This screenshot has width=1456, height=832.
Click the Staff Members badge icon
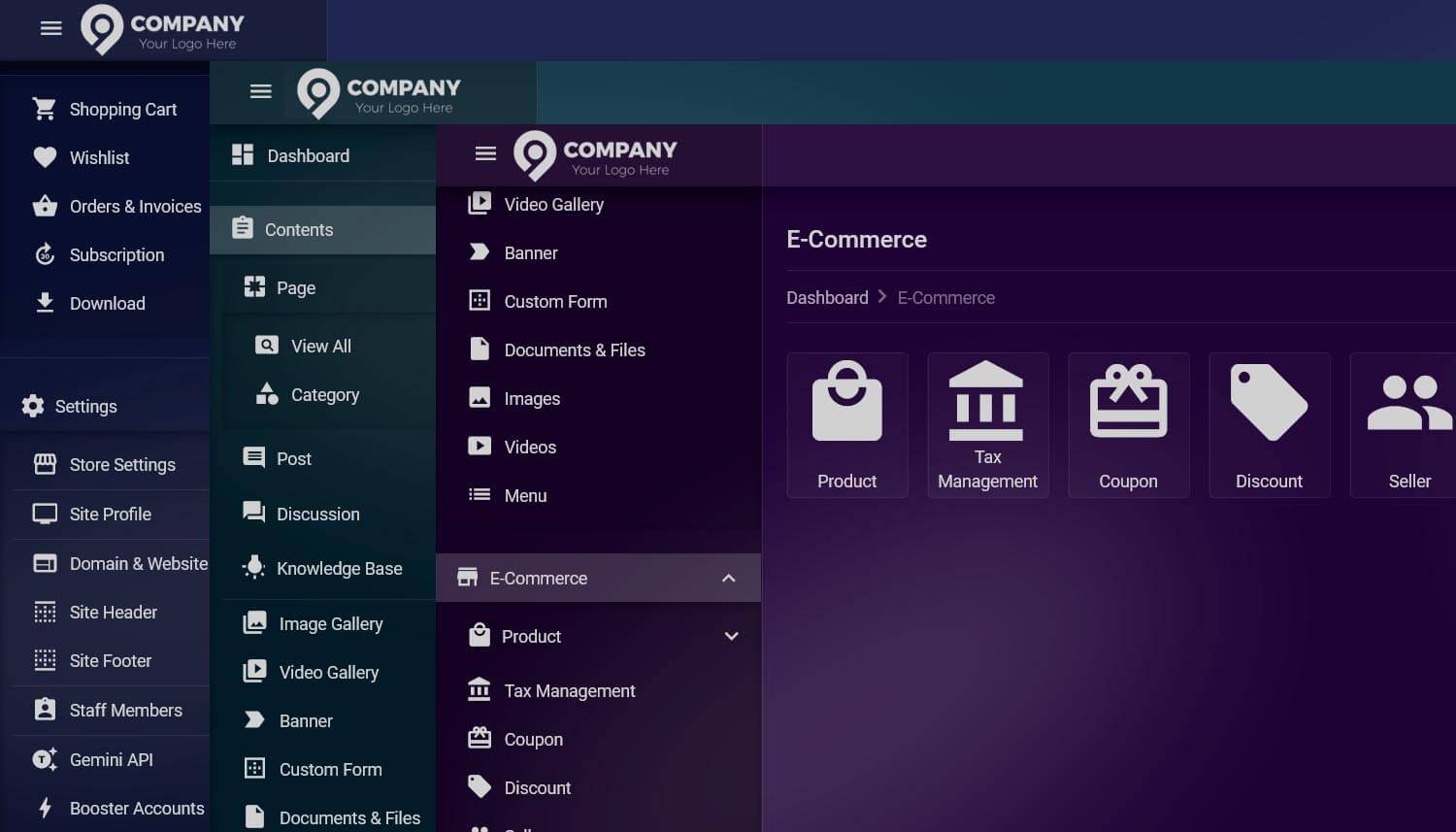[45, 710]
